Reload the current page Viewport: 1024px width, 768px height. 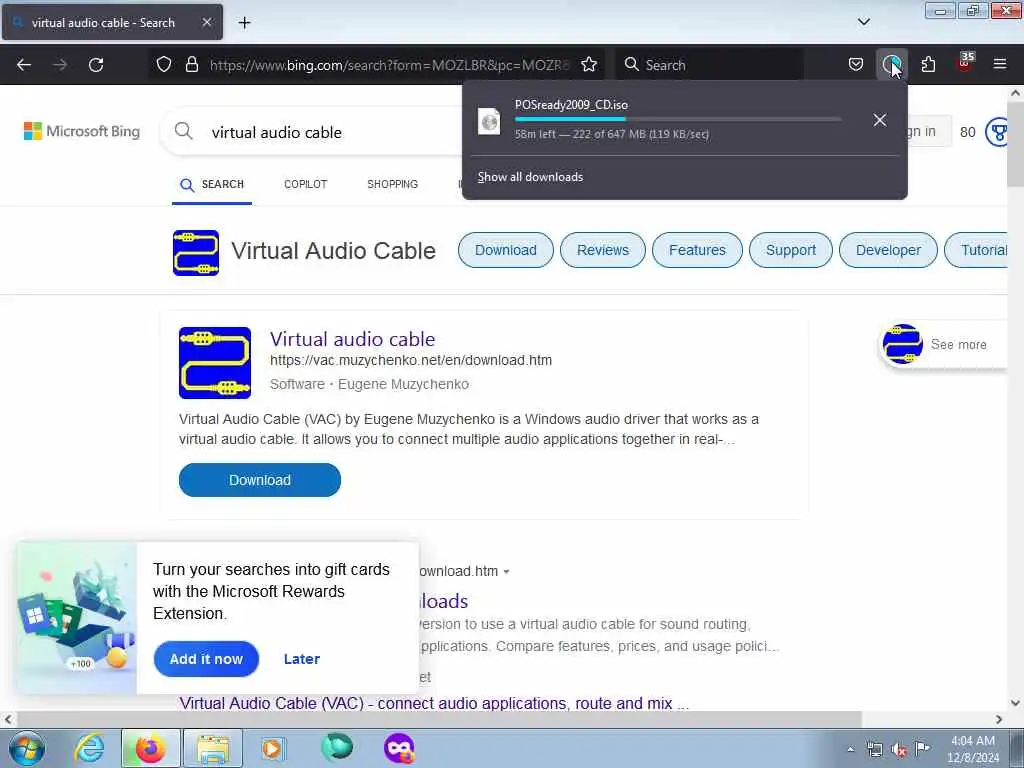[x=96, y=65]
